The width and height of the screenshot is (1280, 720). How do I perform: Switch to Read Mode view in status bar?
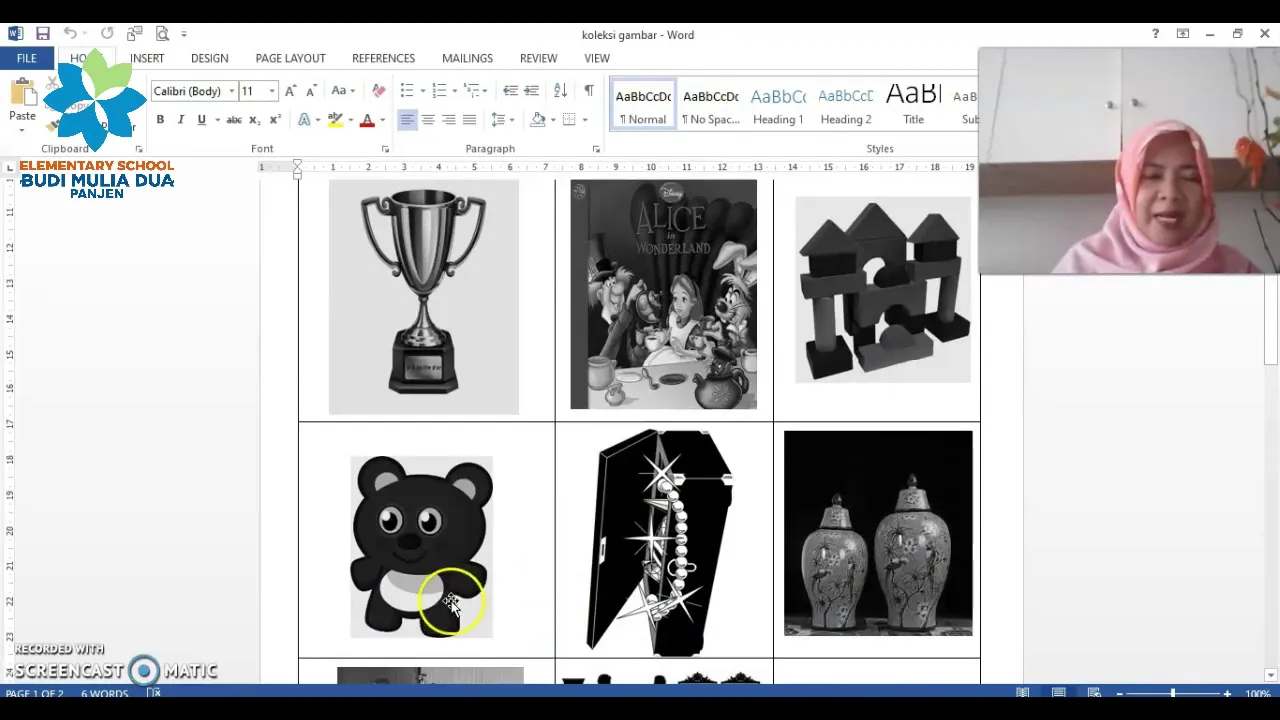(x=1023, y=693)
